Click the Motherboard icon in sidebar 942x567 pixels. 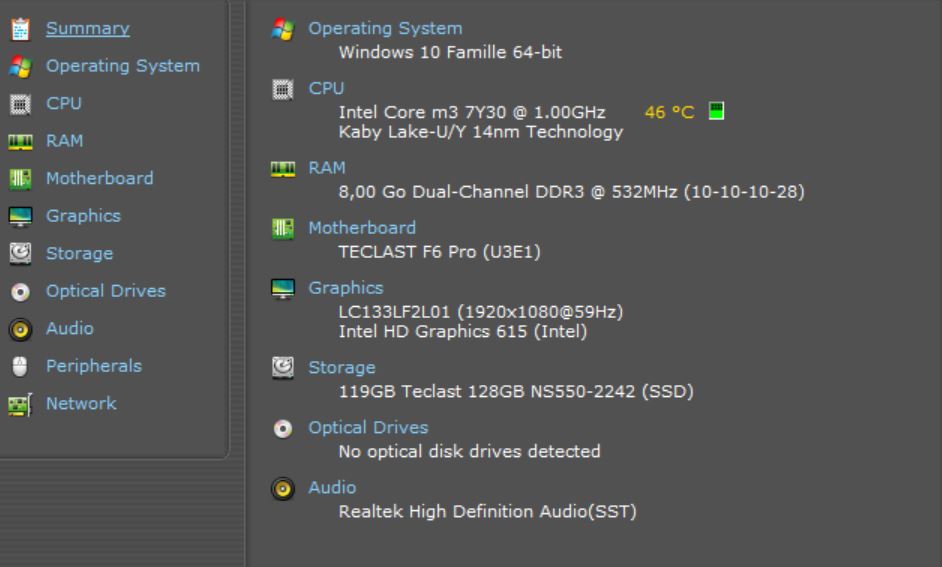point(20,179)
